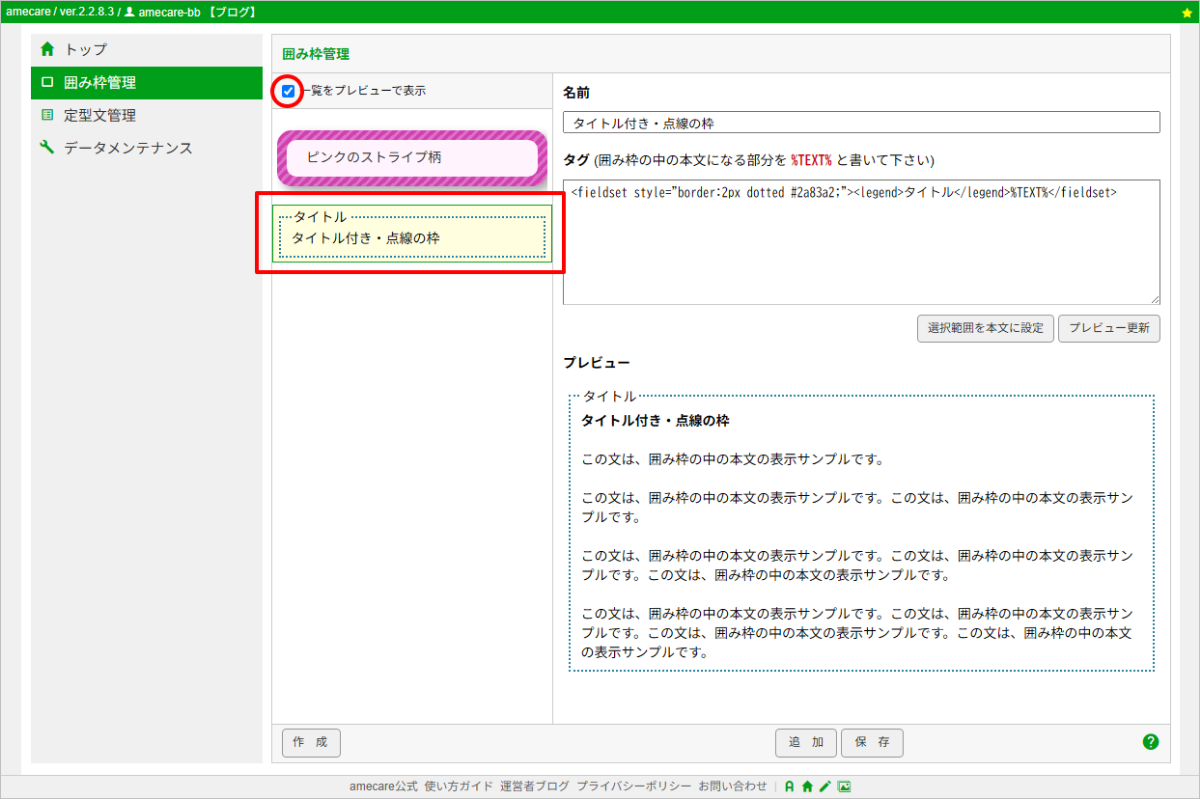Open トップ in the sidebar menu
The width and height of the screenshot is (1200, 799).
pyautogui.click(x=85, y=49)
